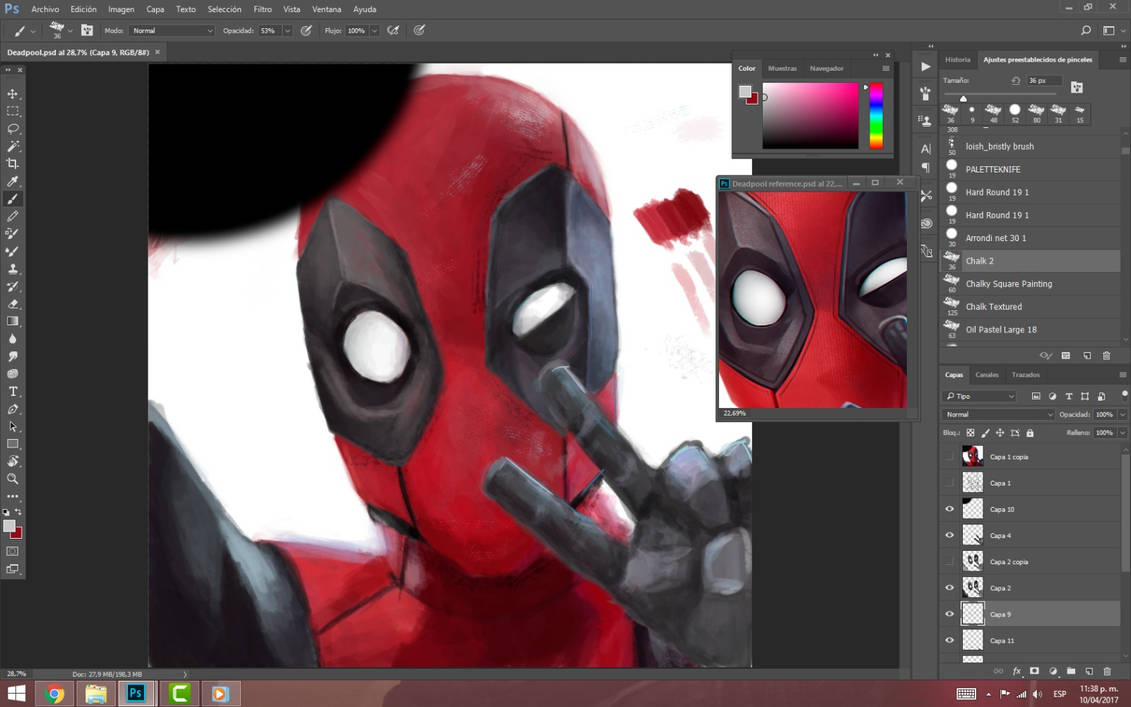Open the layer Relleno dropdown arrow
1131x707 pixels.
point(1122,432)
